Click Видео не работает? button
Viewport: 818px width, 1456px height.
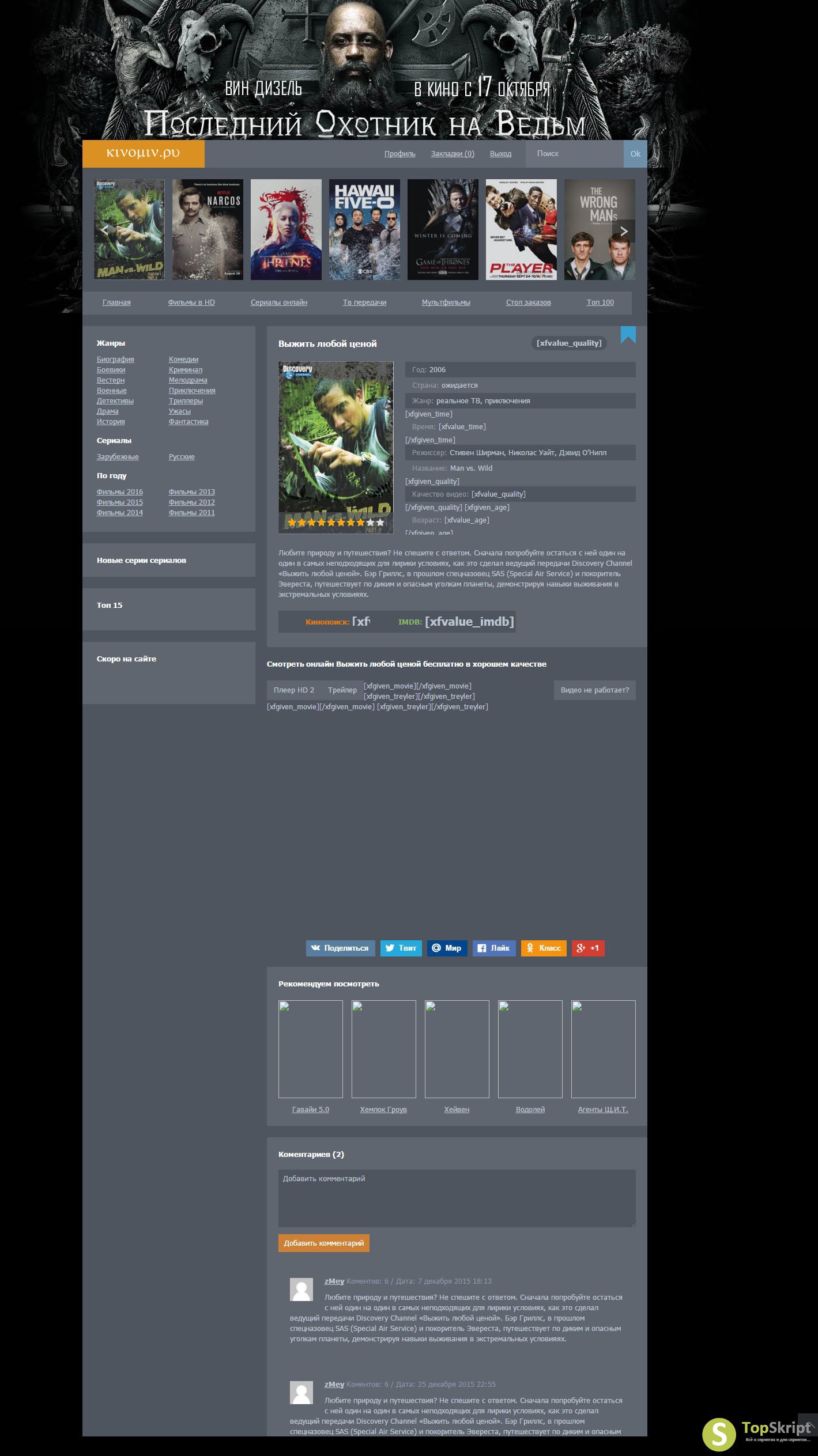click(x=595, y=690)
